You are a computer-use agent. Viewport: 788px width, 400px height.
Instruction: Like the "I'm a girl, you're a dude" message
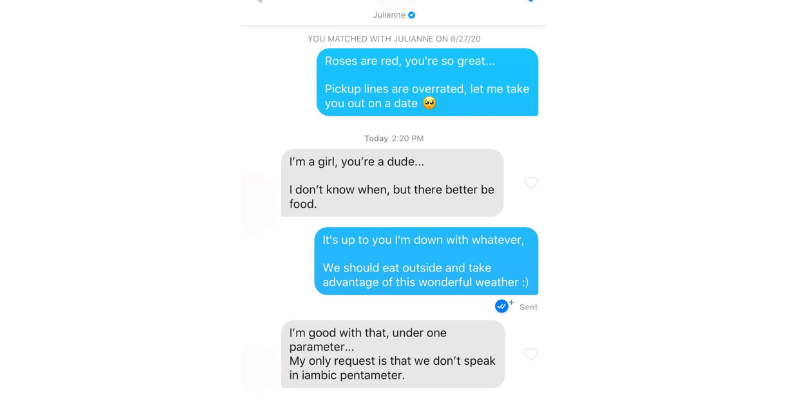(531, 182)
